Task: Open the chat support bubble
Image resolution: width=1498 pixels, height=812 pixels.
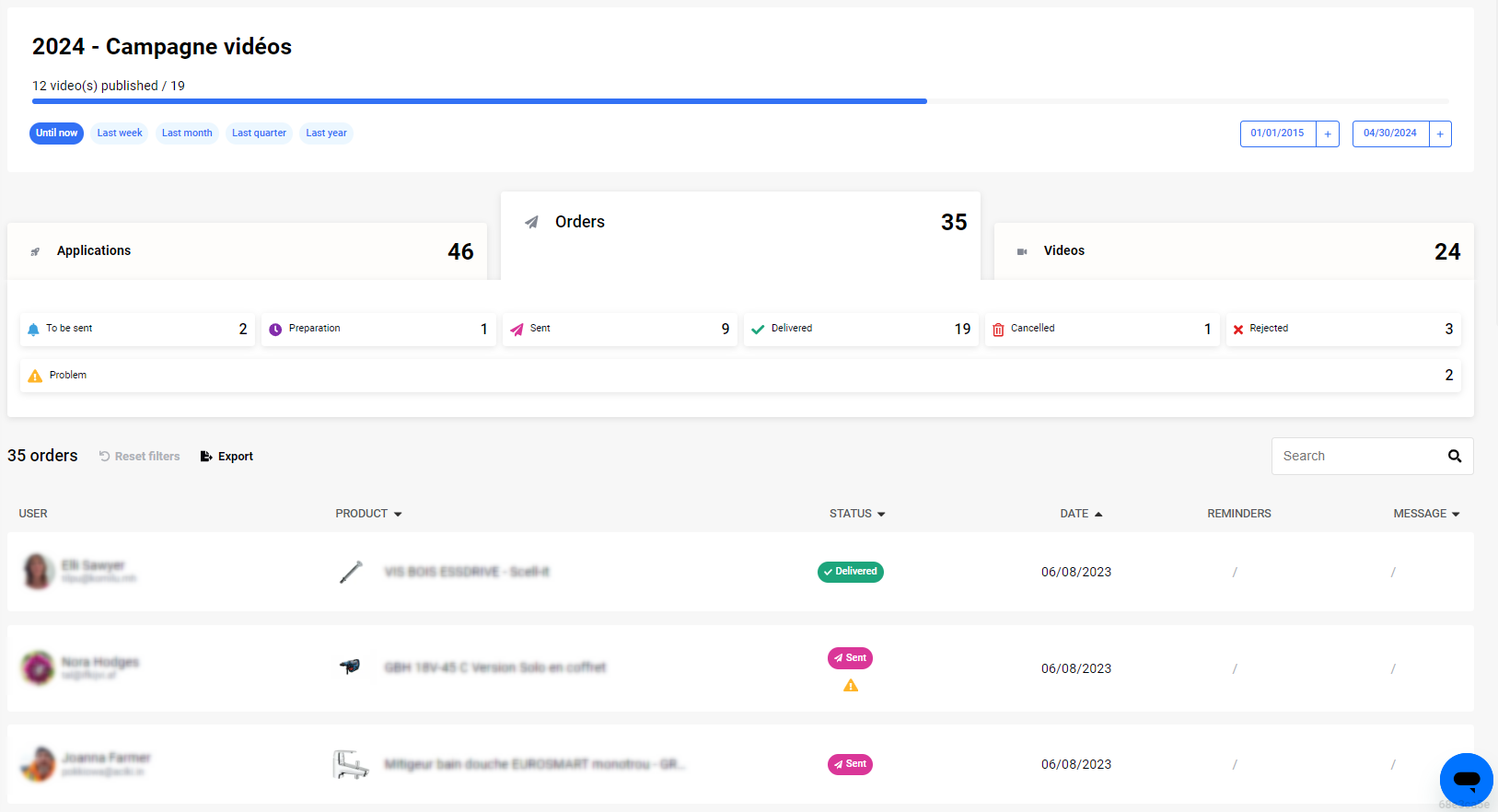Action: [1466, 780]
